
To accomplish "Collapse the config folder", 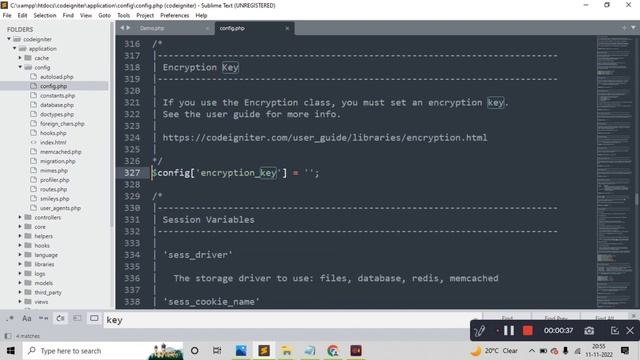I will 20,67.
